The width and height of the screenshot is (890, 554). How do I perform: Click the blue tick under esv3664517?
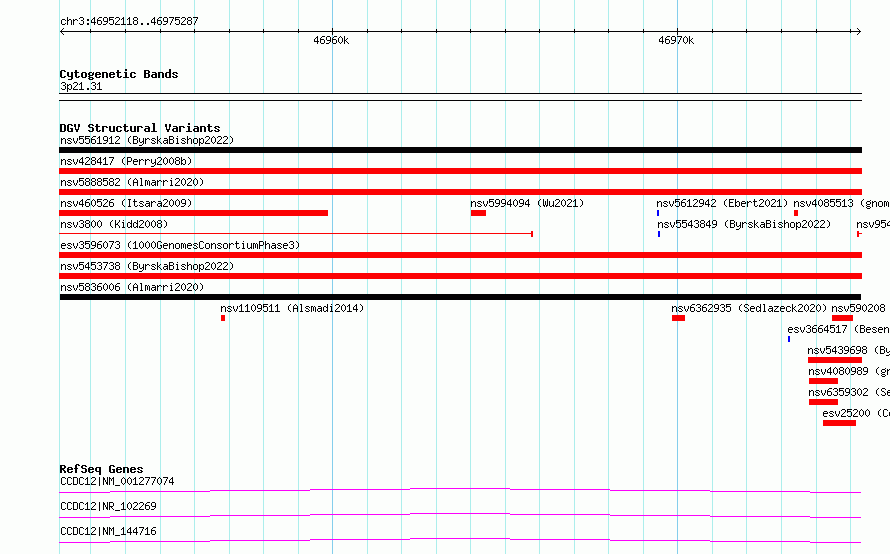(789, 339)
